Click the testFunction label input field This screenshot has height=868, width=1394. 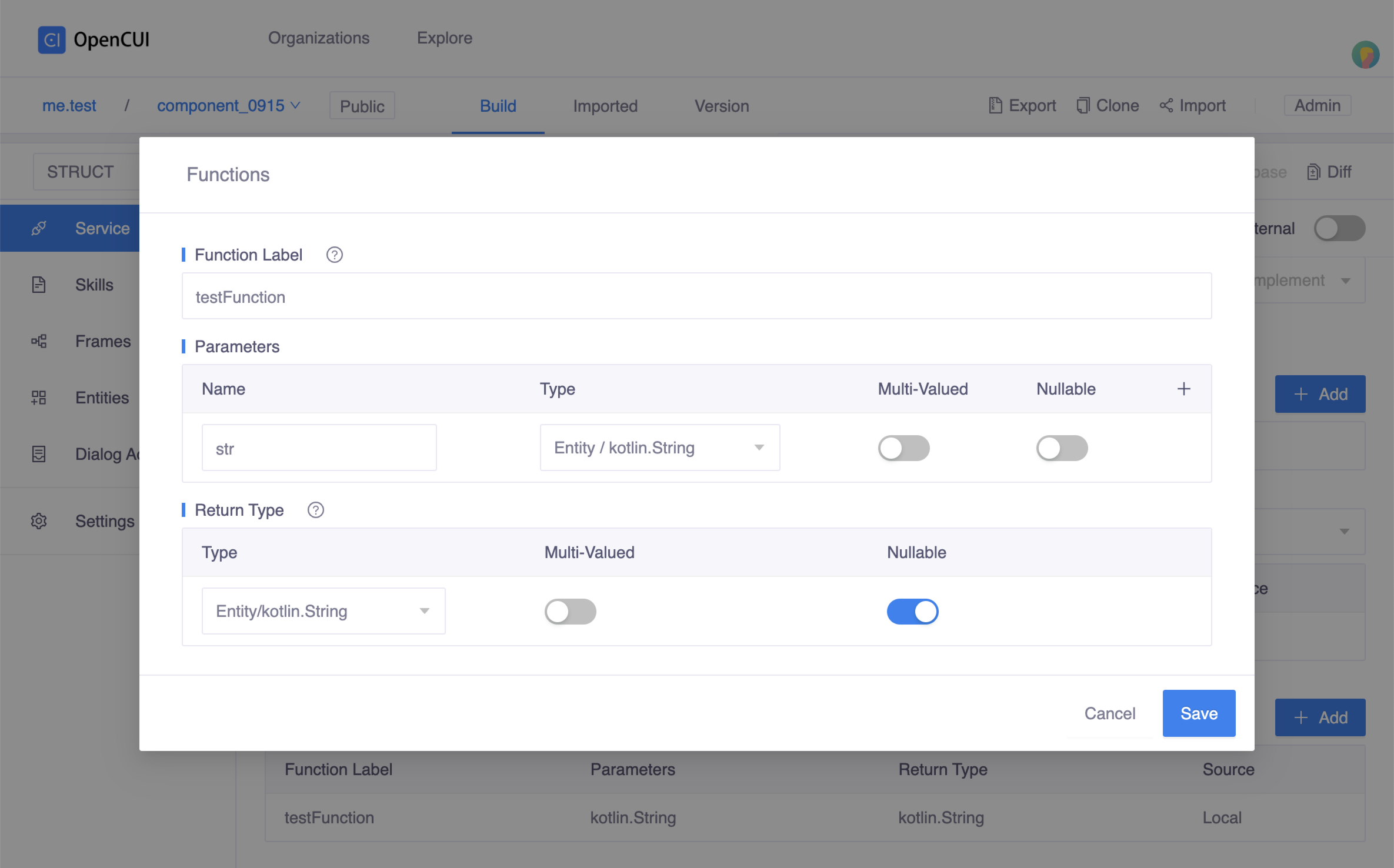click(x=696, y=296)
